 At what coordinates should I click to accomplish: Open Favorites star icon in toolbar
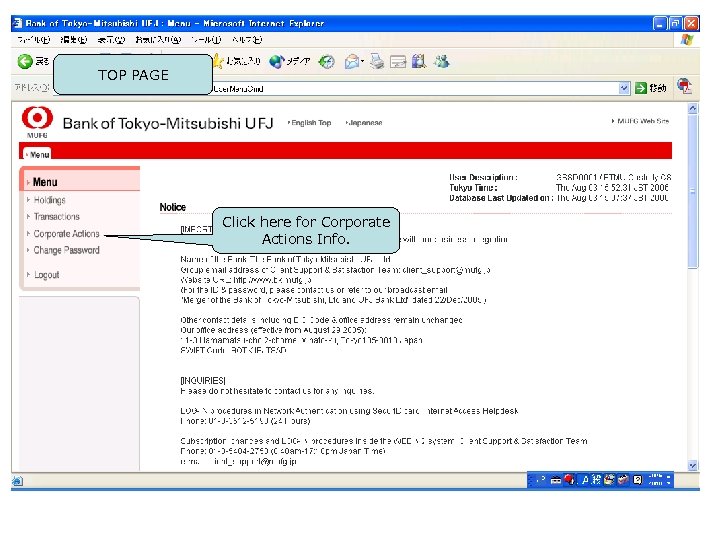click(x=219, y=61)
